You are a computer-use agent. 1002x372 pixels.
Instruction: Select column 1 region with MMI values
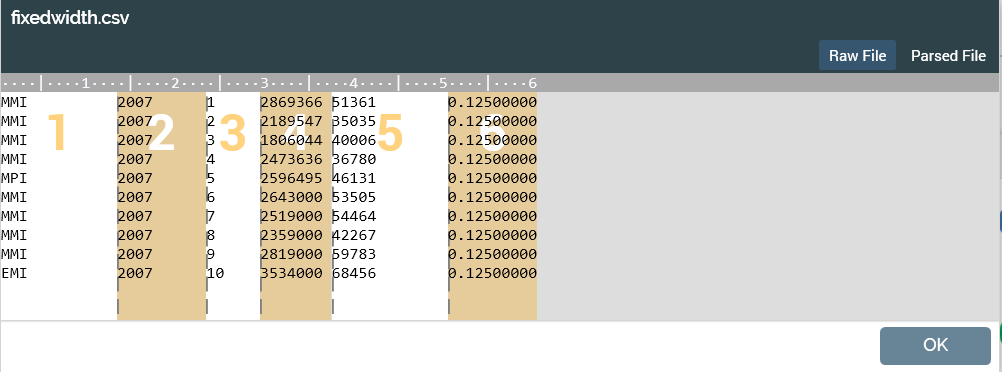(x=59, y=206)
